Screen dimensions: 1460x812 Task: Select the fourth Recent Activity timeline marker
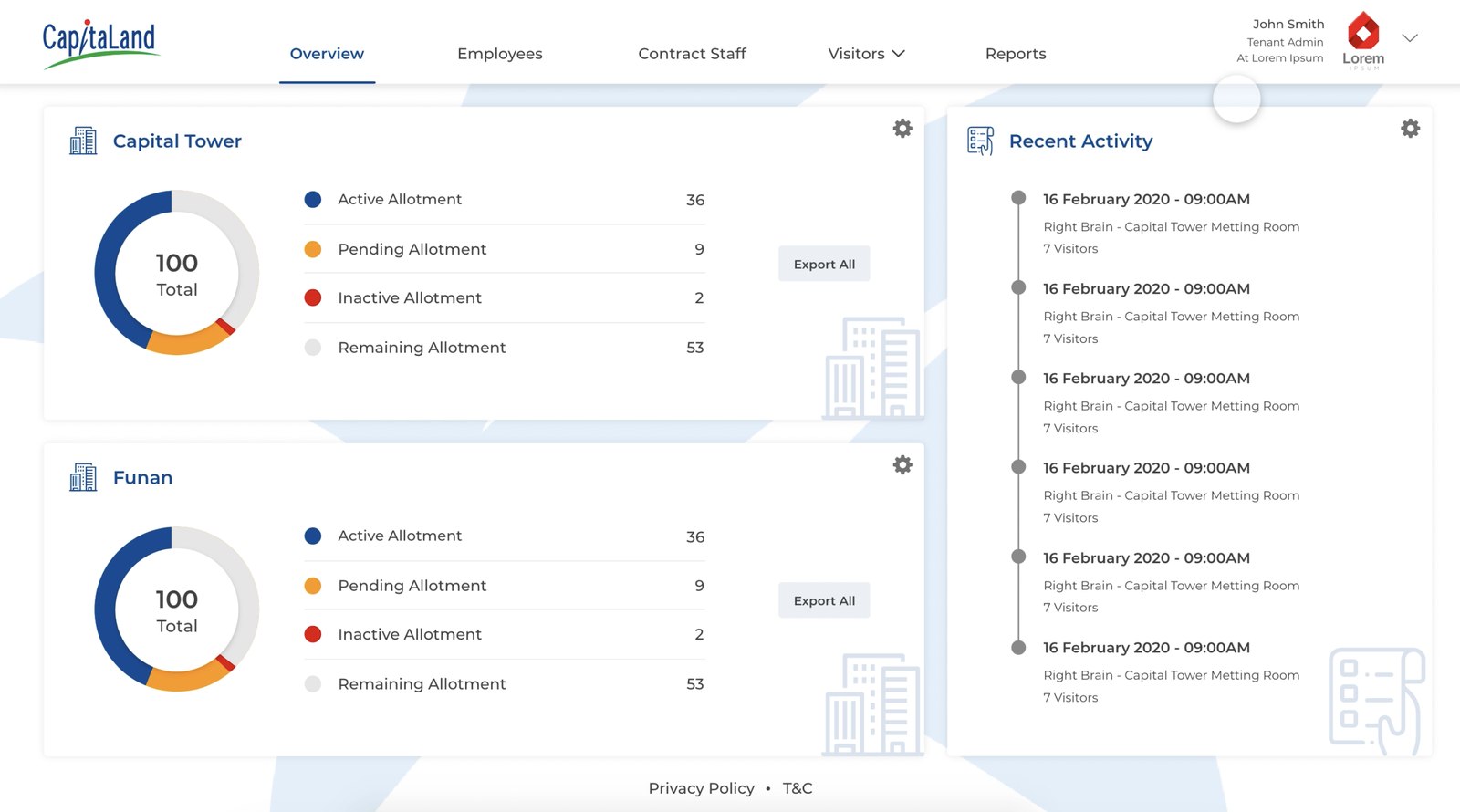pos(1019,467)
